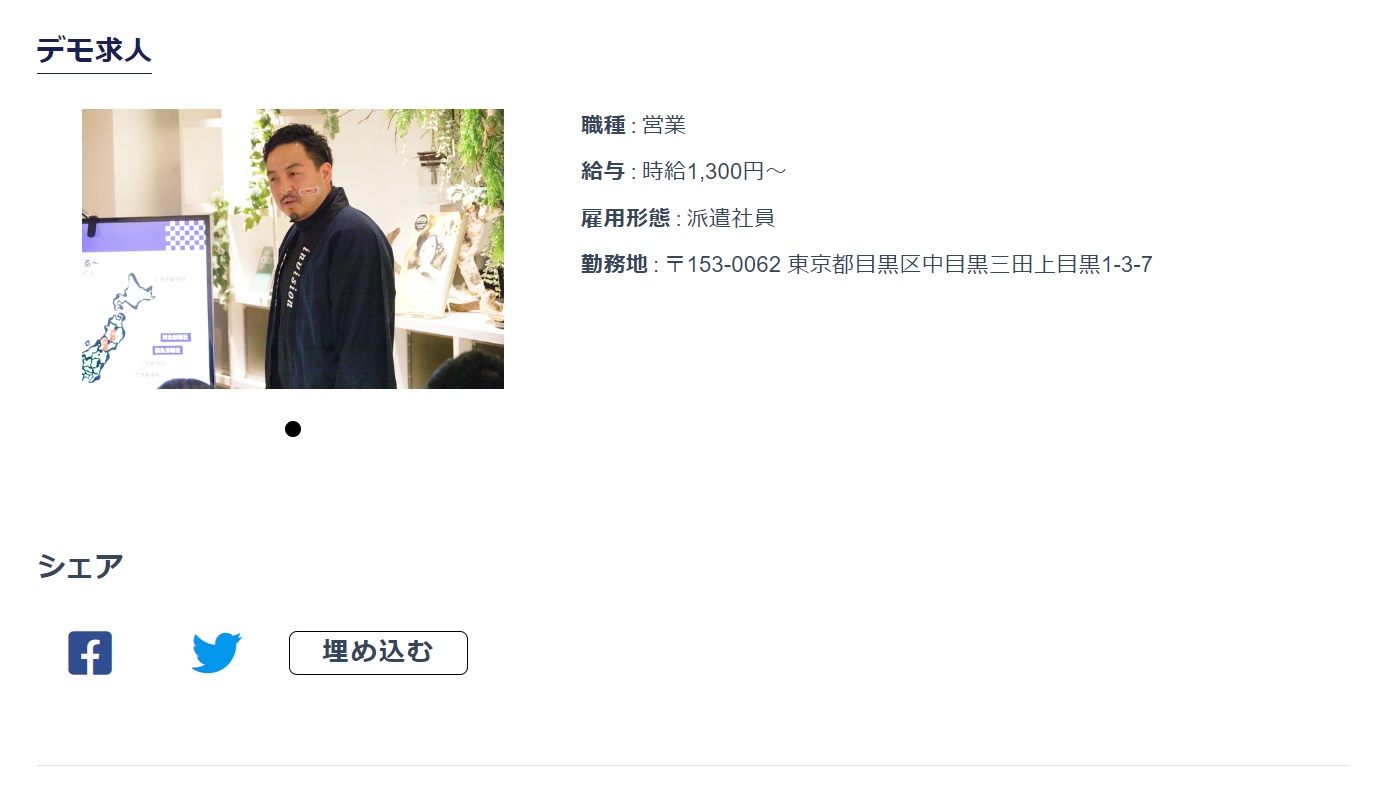1386x793 pixels.
Task: Select the 派遣社員 employment type text
Action: point(731,218)
